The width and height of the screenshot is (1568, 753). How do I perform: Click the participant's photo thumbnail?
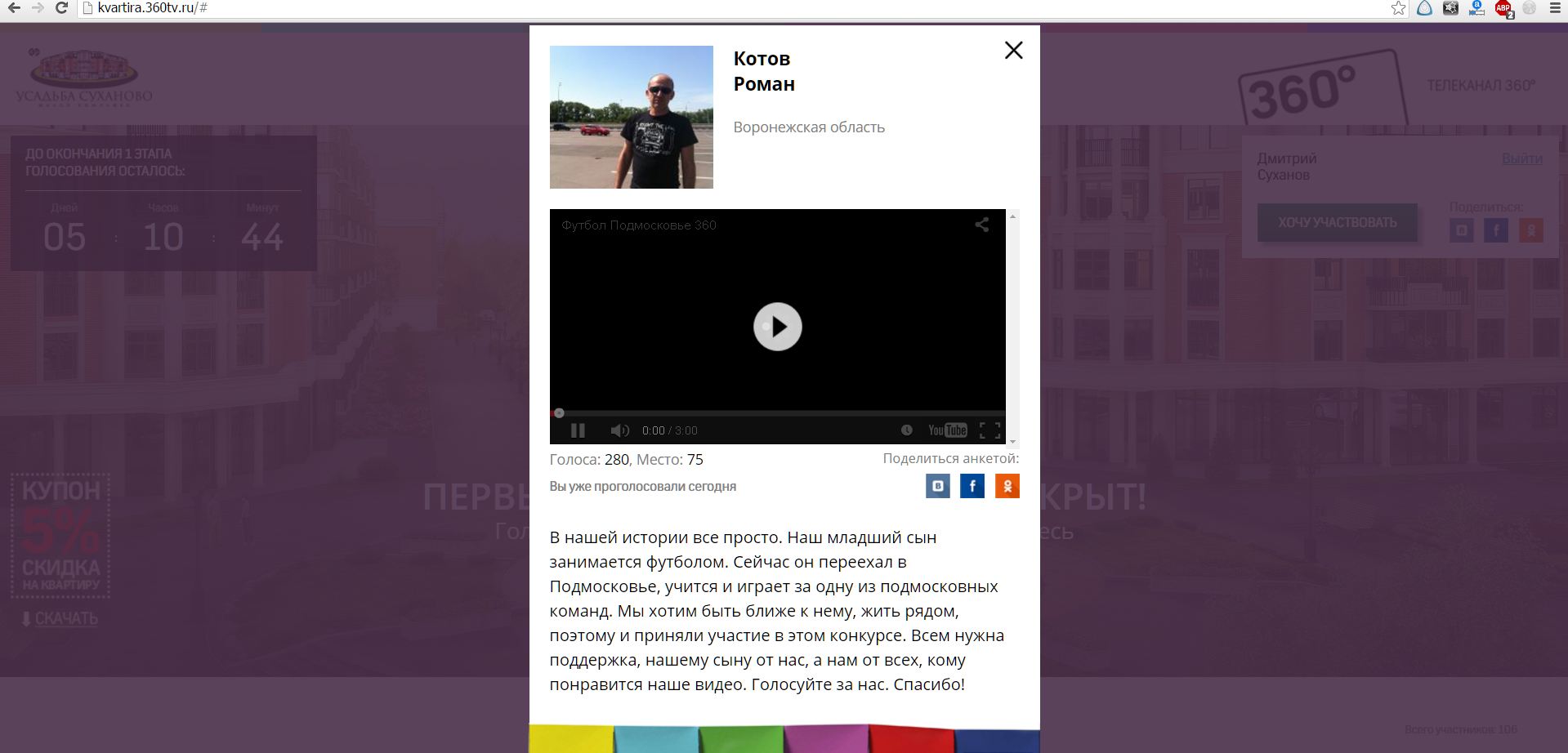631,117
